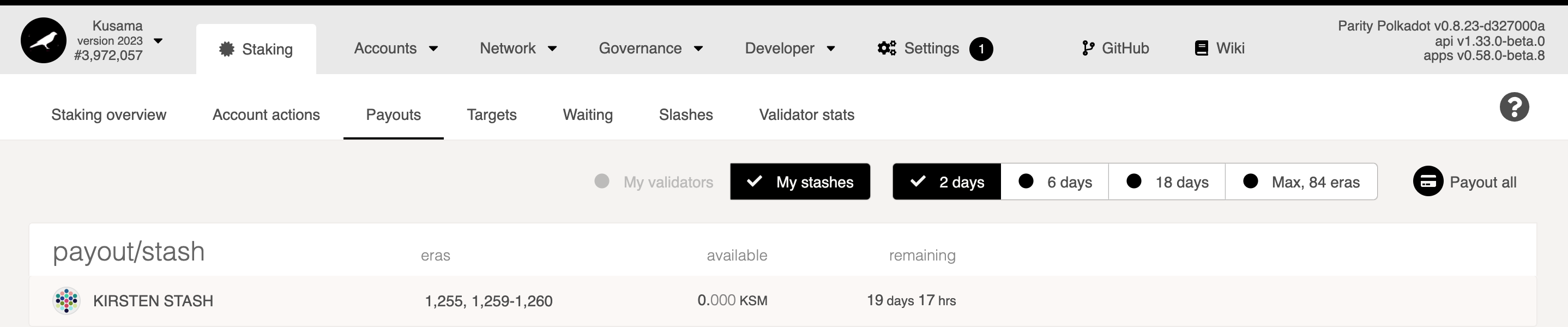The height and width of the screenshot is (327, 1568).
Task: Click the Kusama bird logo icon
Action: point(43,41)
